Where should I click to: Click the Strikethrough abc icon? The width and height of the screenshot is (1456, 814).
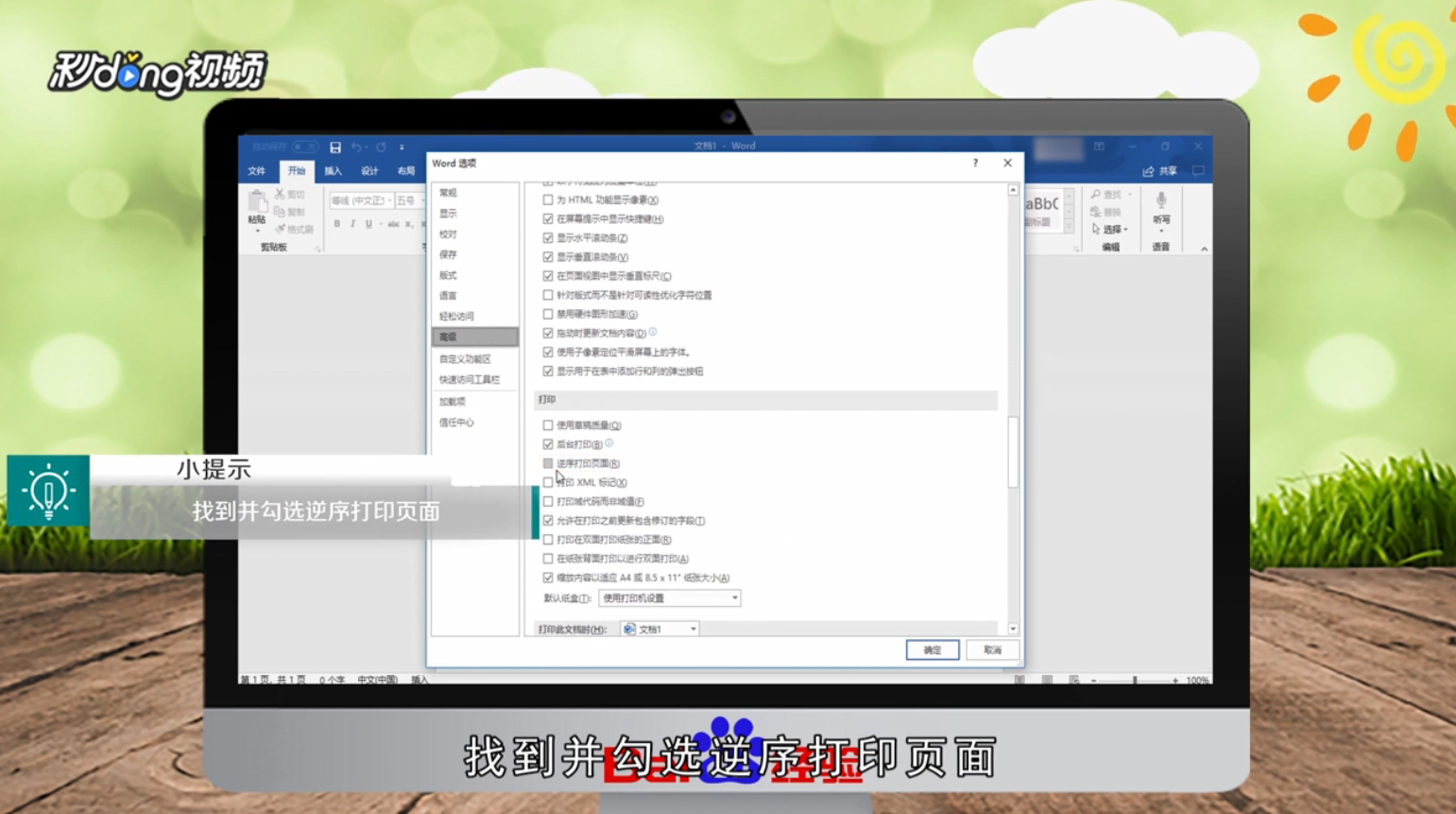coord(393,224)
